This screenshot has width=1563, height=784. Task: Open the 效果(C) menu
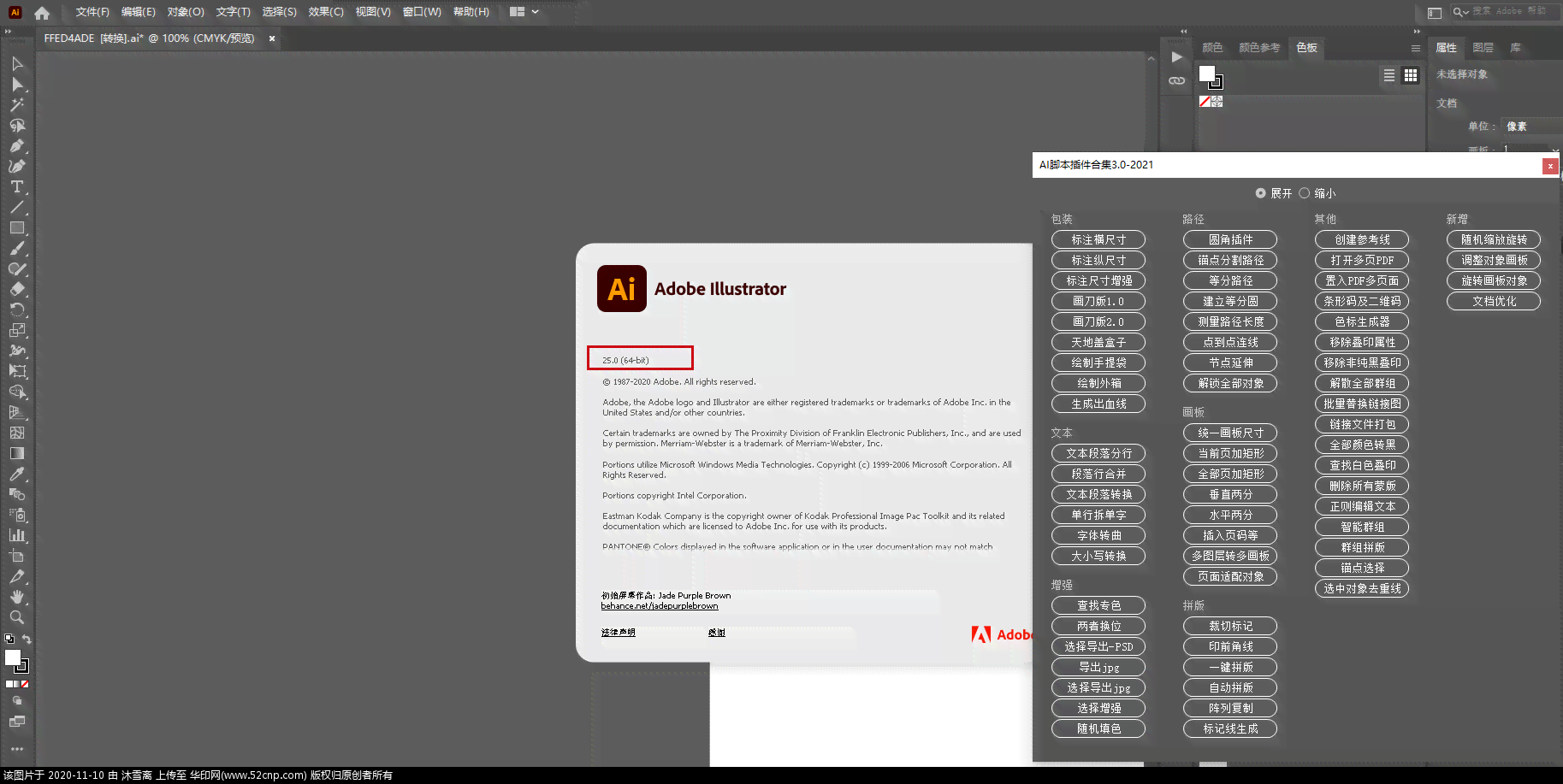coord(326,12)
